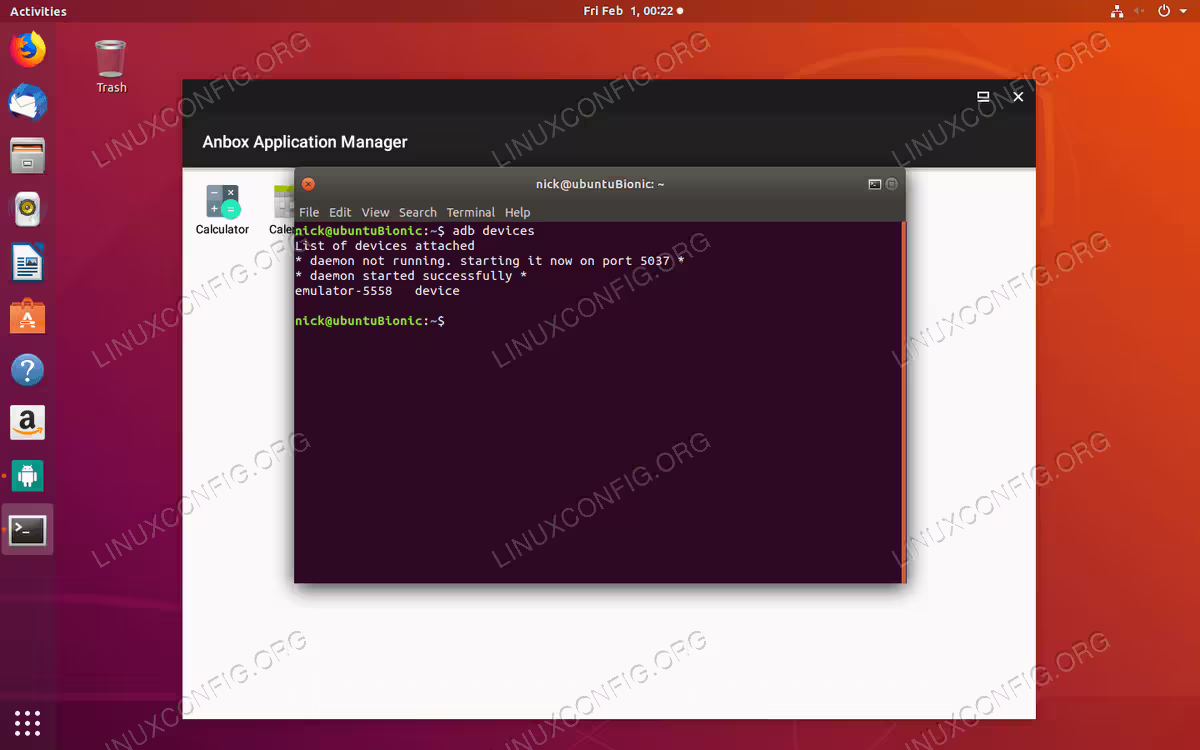
Task: Open the terminal View menu
Action: [375, 212]
